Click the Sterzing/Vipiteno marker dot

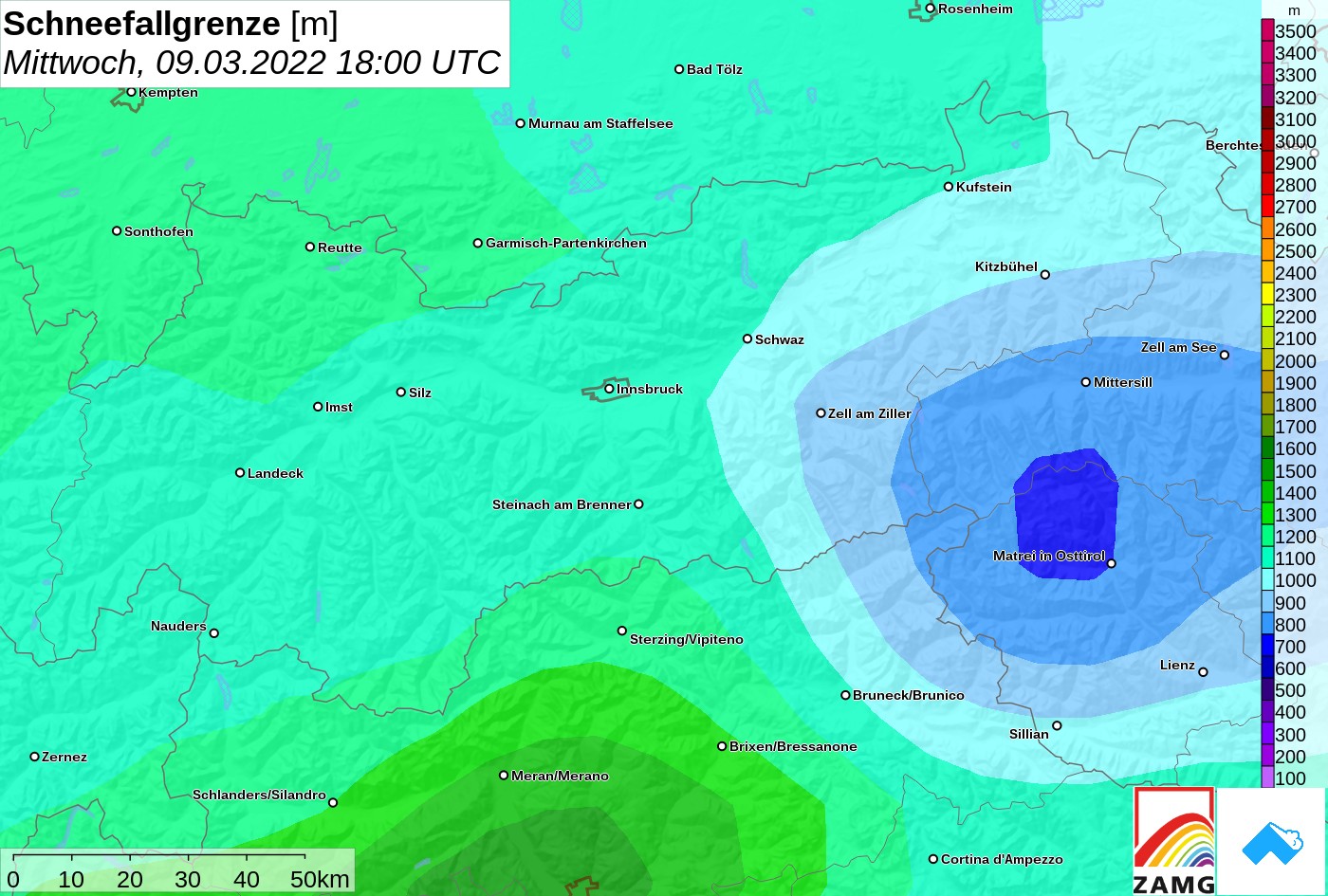pyautogui.click(x=622, y=631)
